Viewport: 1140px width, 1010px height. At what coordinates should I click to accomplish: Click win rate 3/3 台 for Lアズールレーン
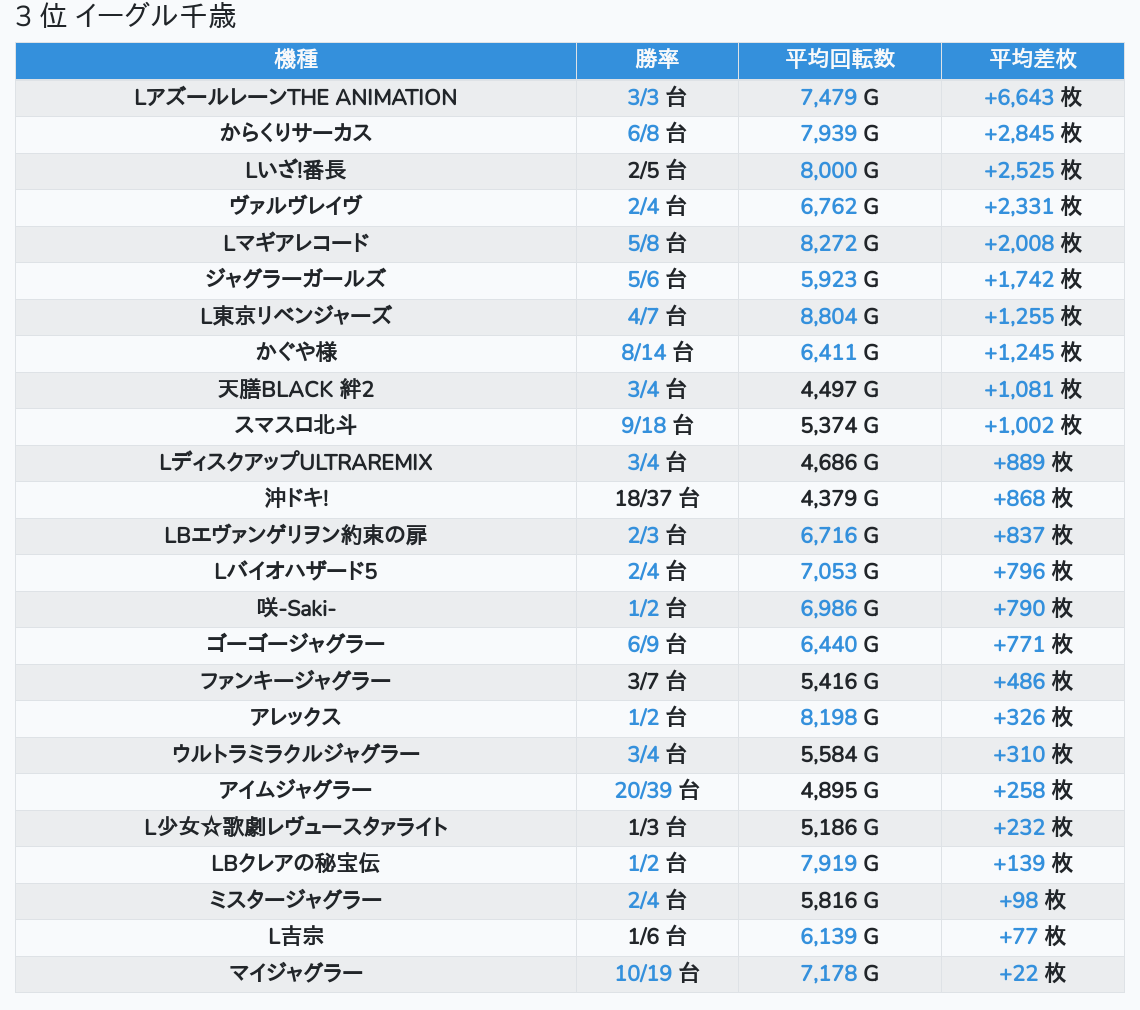point(657,97)
